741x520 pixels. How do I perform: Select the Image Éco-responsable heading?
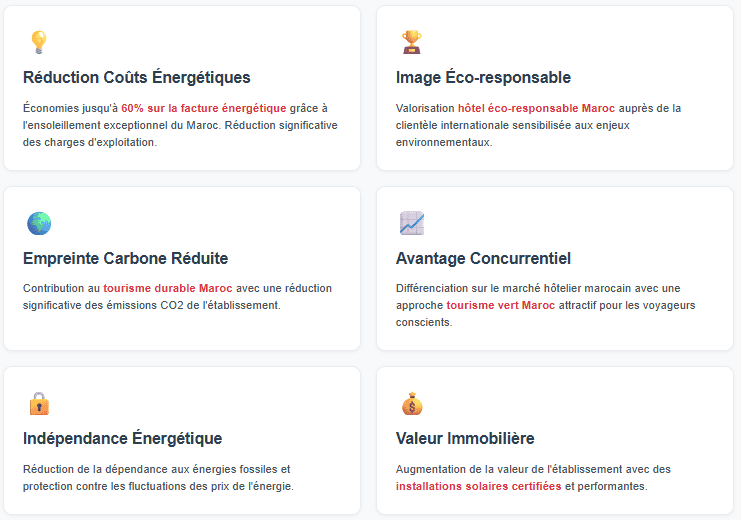pos(483,77)
